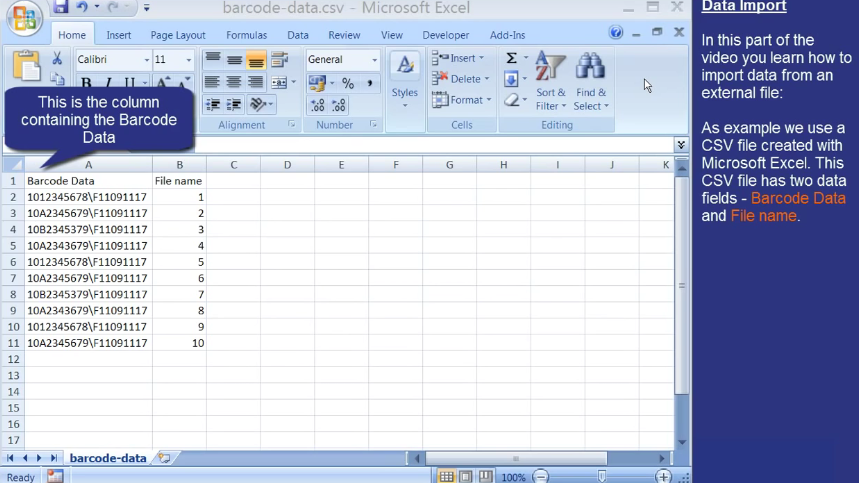
Task: Open the Review tab
Action: pos(344,35)
